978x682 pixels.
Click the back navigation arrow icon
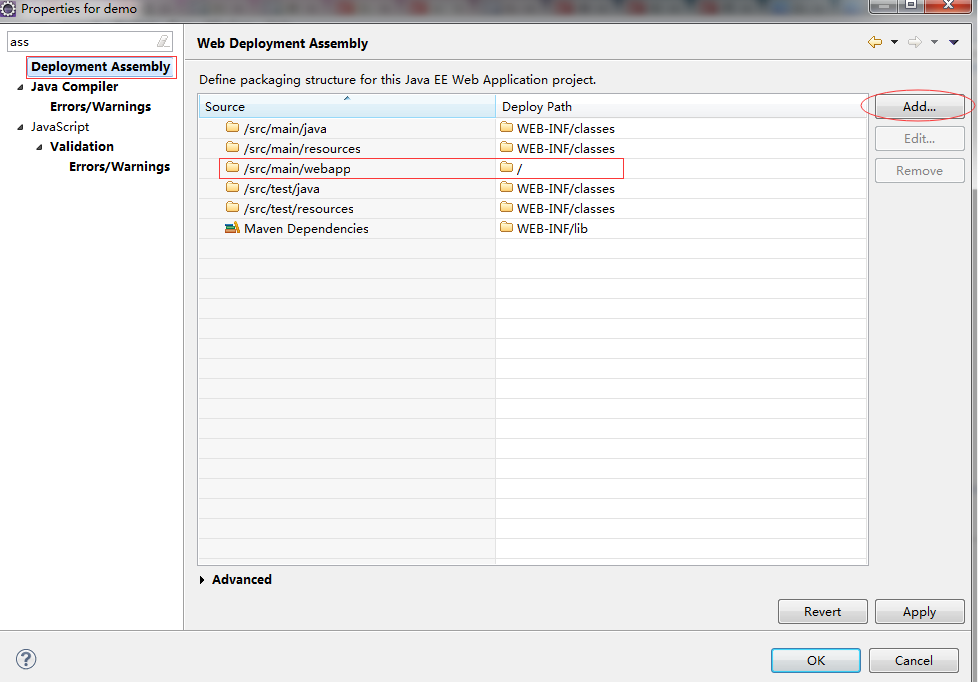point(875,42)
